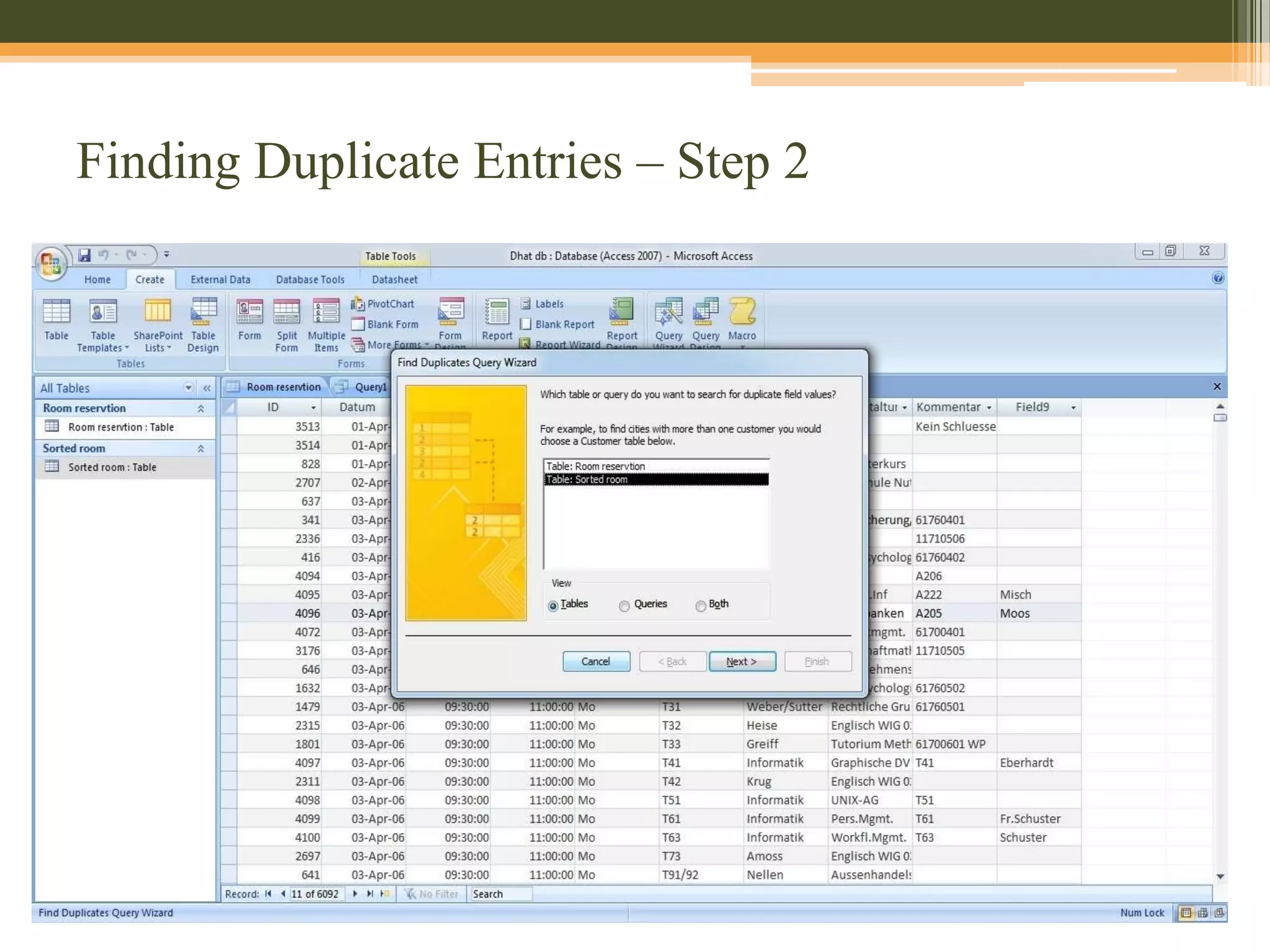Select Sorted room : Table item
The width and height of the screenshot is (1270, 952).
coord(125,467)
